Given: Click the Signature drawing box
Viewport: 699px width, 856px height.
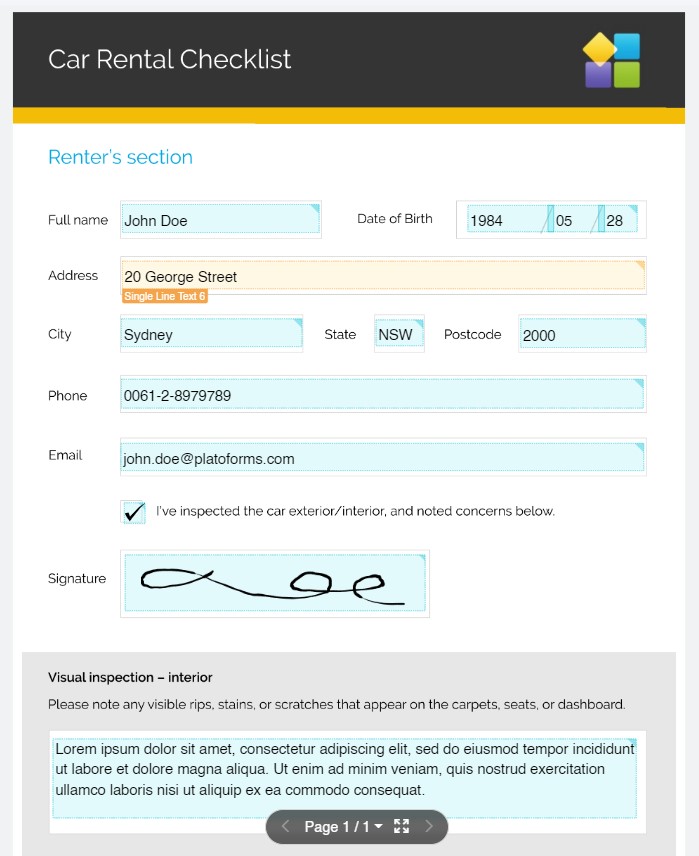Looking at the screenshot, I should (x=275, y=583).
